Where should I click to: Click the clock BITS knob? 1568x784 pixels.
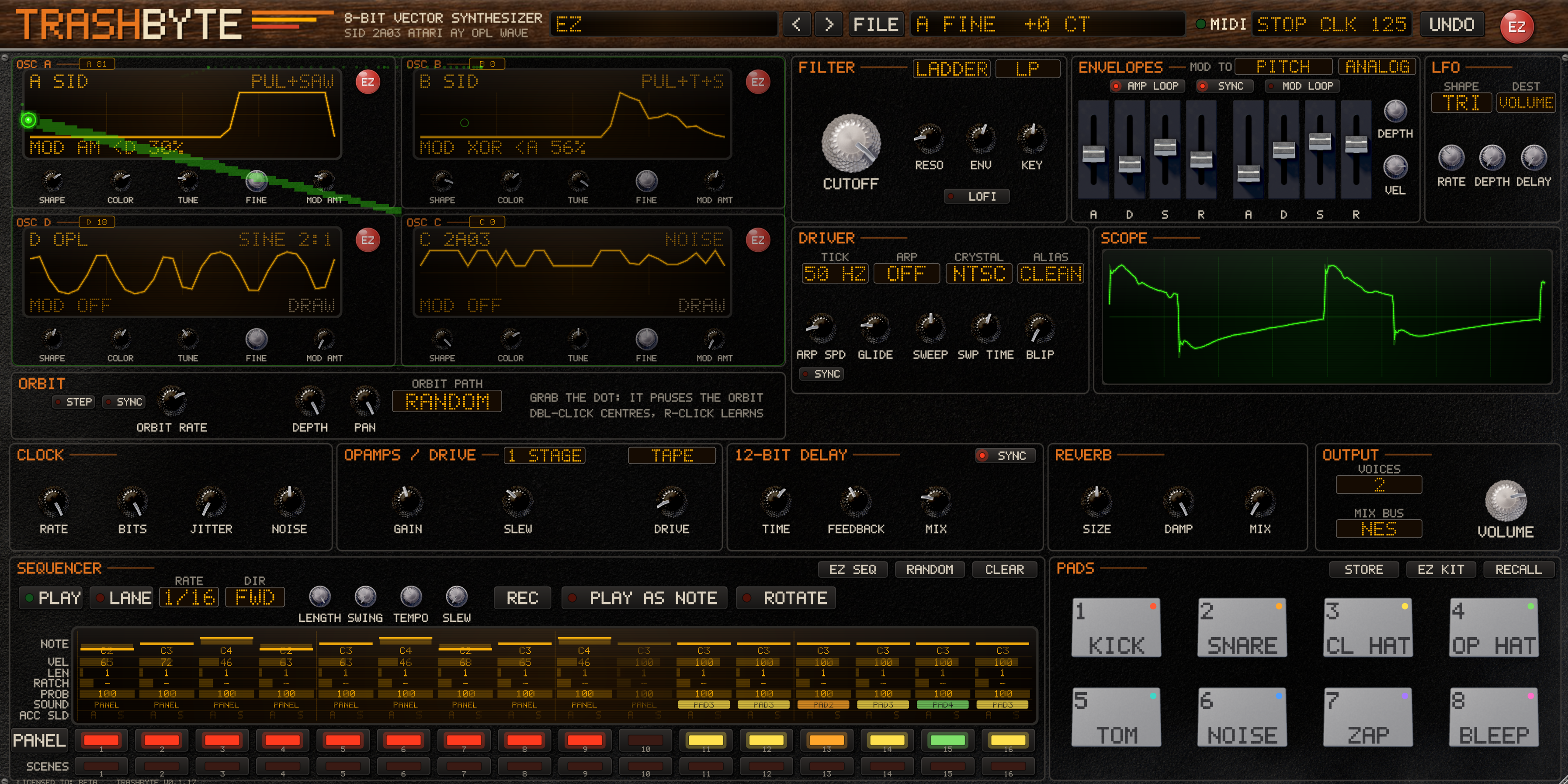click(132, 502)
